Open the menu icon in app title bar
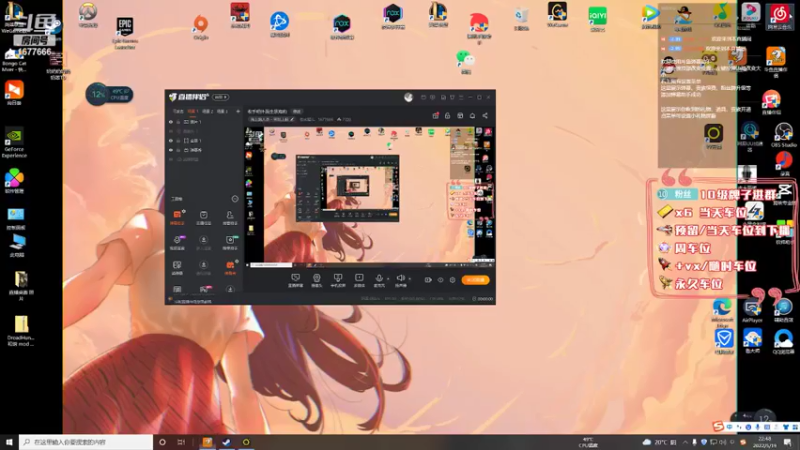This screenshot has height=450, width=800. pos(461,97)
